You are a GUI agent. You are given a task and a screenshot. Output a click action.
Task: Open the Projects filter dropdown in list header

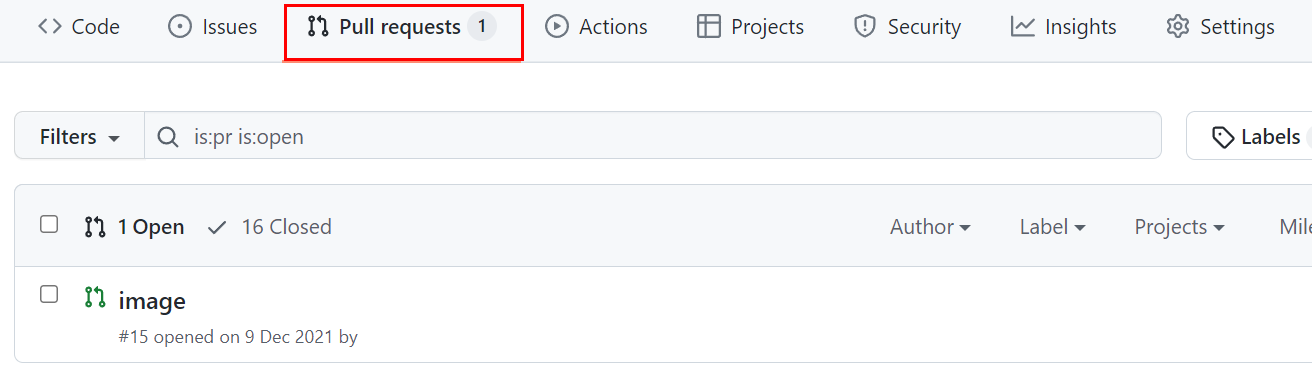pos(1179,227)
